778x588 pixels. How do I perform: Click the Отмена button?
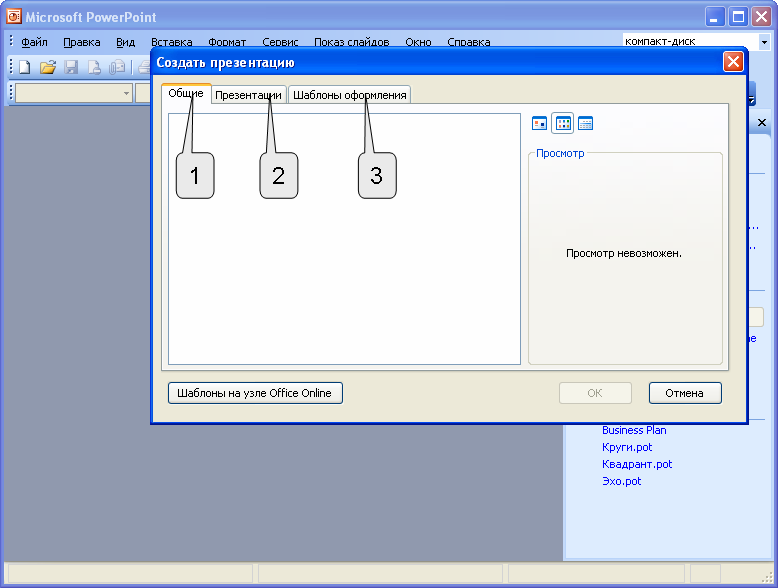(x=685, y=393)
